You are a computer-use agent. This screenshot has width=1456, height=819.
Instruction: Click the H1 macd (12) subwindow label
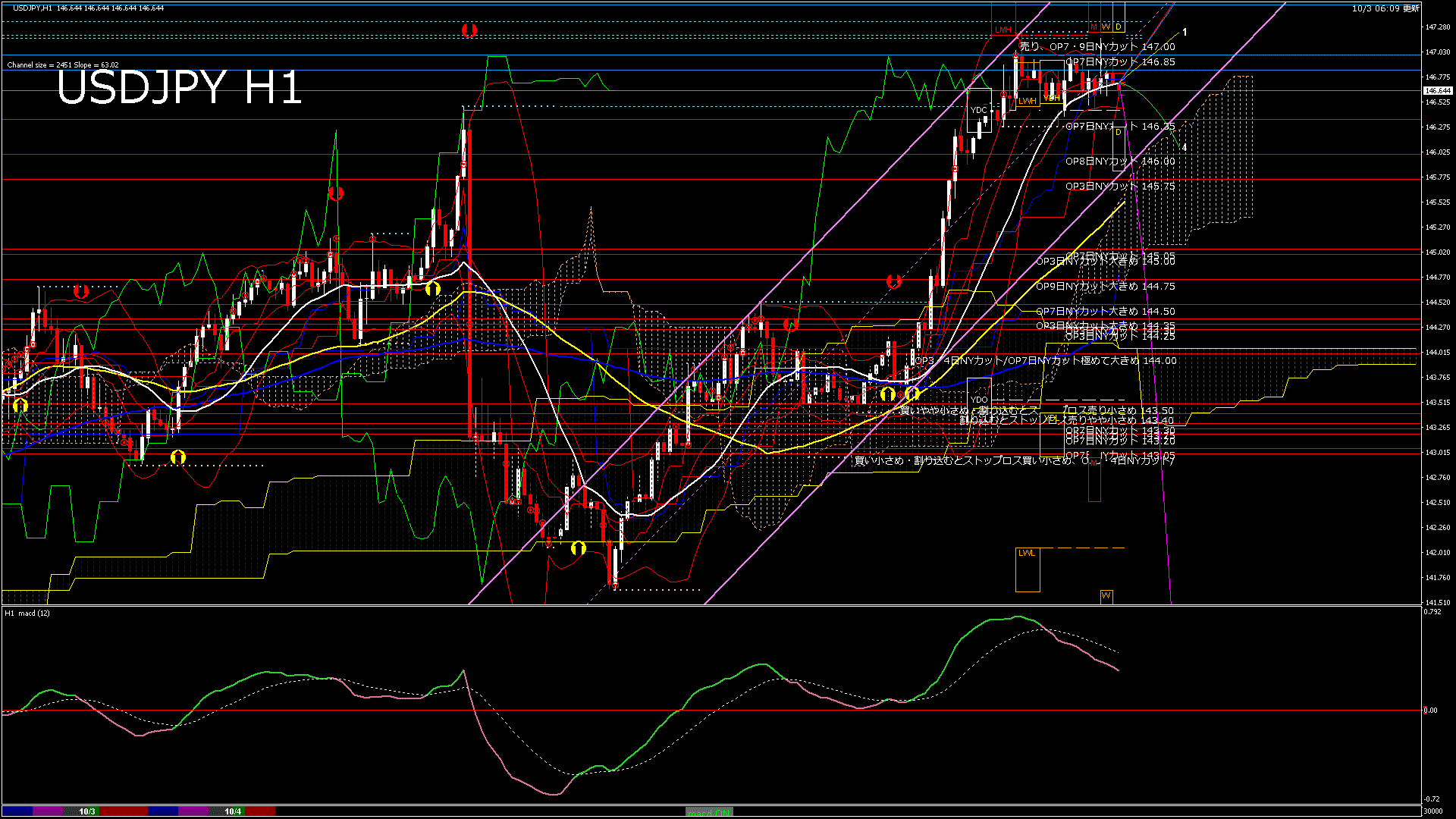pyautogui.click(x=27, y=613)
